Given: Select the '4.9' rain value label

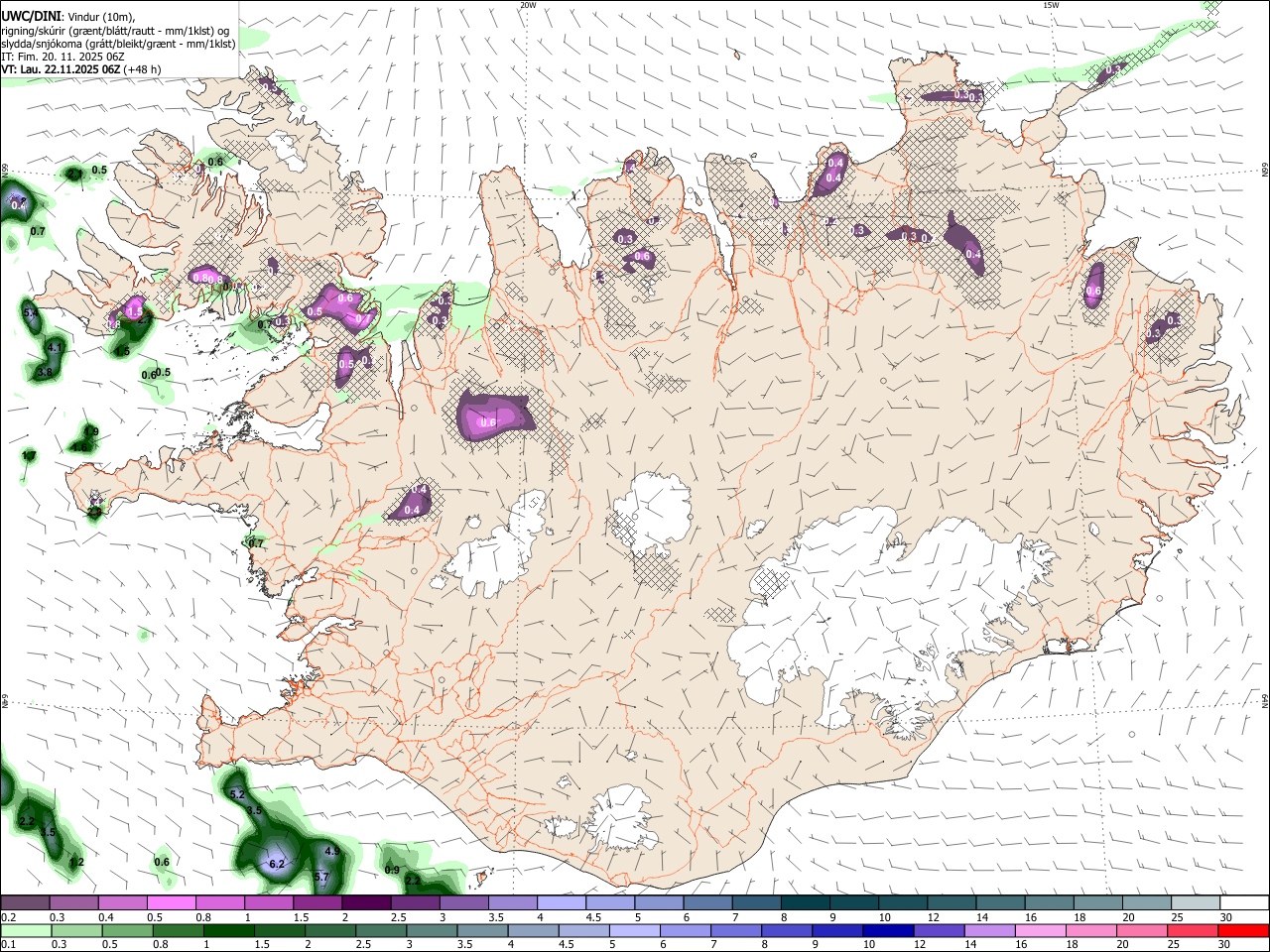Looking at the screenshot, I should tap(332, 851).
